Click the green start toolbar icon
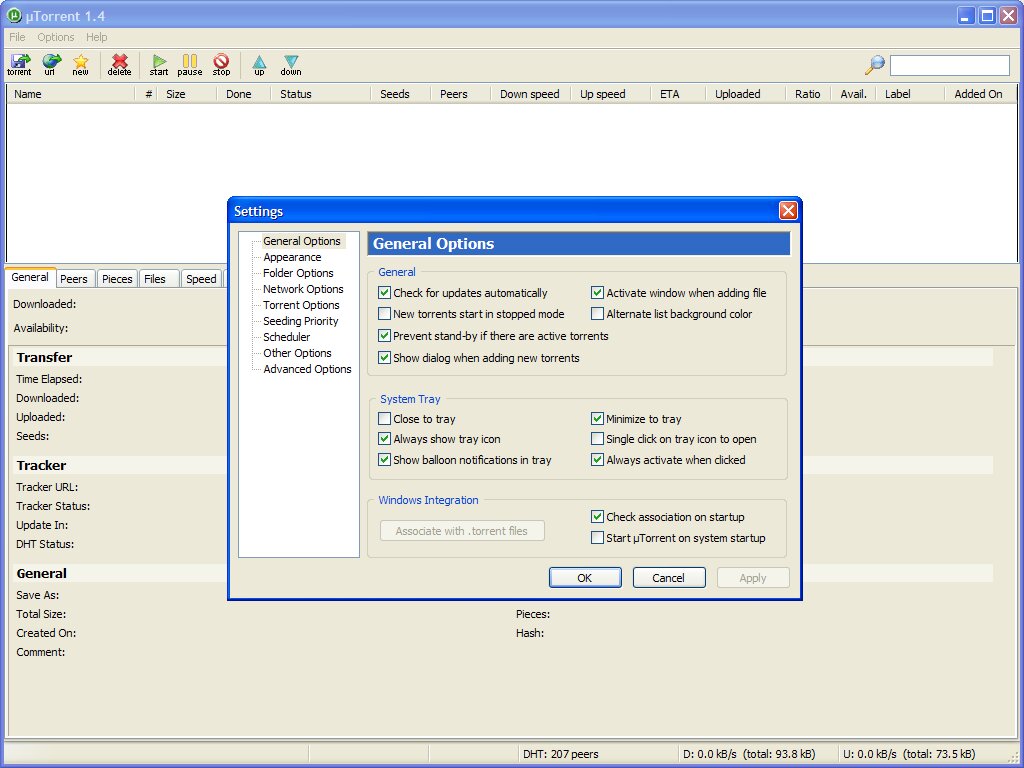This screenshot has height=768, width=1024. pos(159,64)
